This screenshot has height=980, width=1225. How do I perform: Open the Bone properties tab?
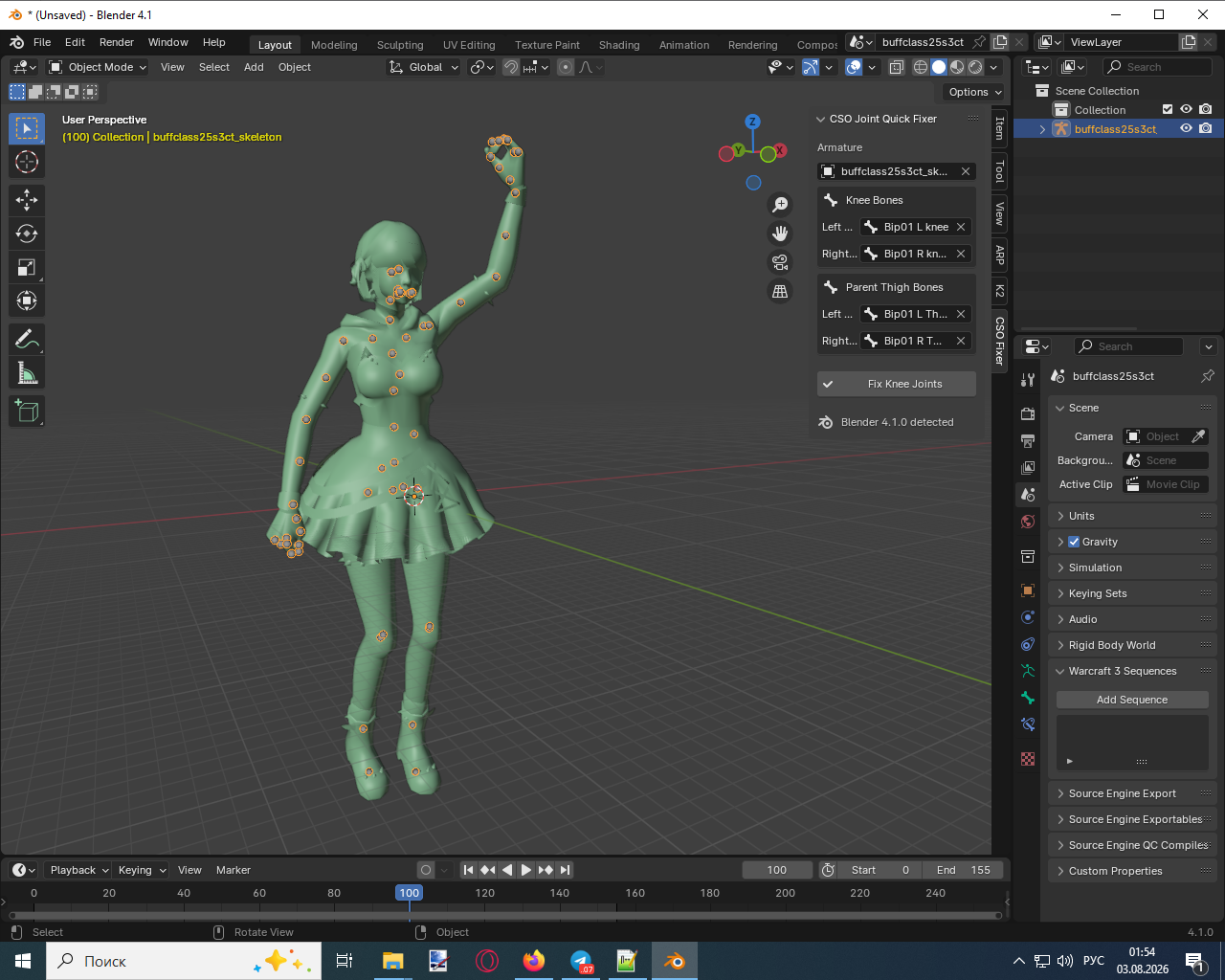(1028, 698)
